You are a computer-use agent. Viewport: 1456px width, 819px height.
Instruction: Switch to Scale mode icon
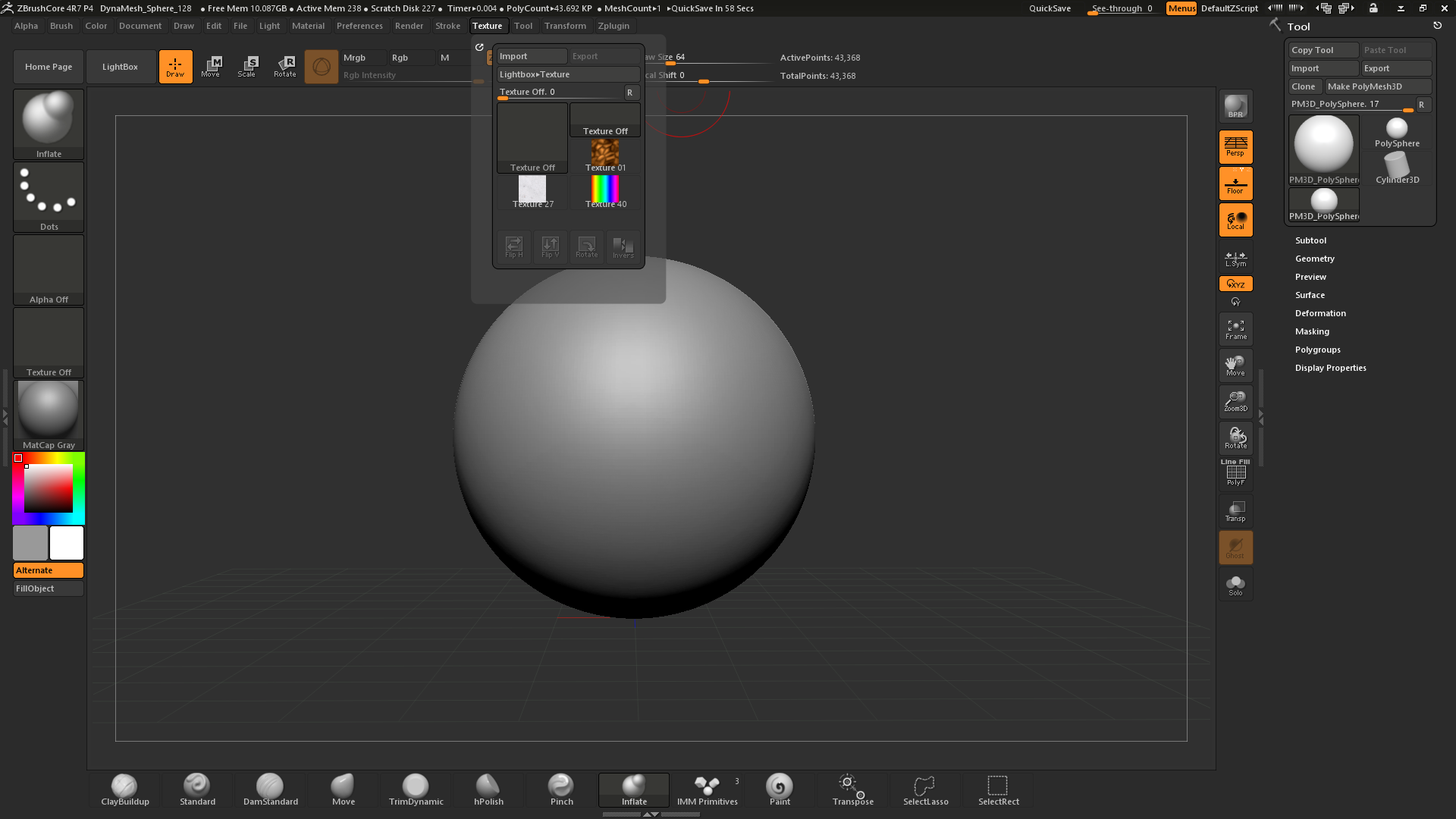coord(247,66)
